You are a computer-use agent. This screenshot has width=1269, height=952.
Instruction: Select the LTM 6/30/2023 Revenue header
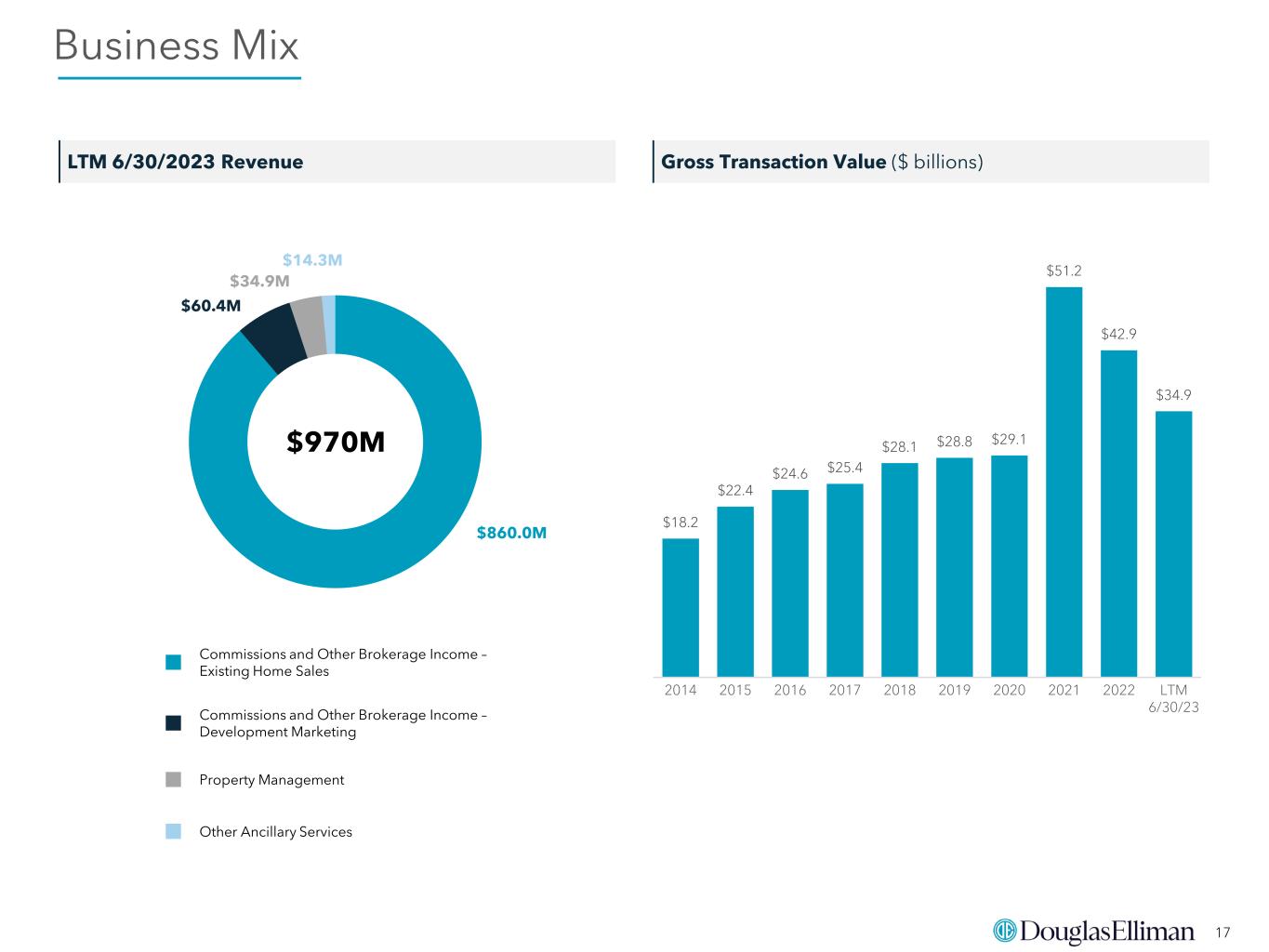(x=185, y=162)
